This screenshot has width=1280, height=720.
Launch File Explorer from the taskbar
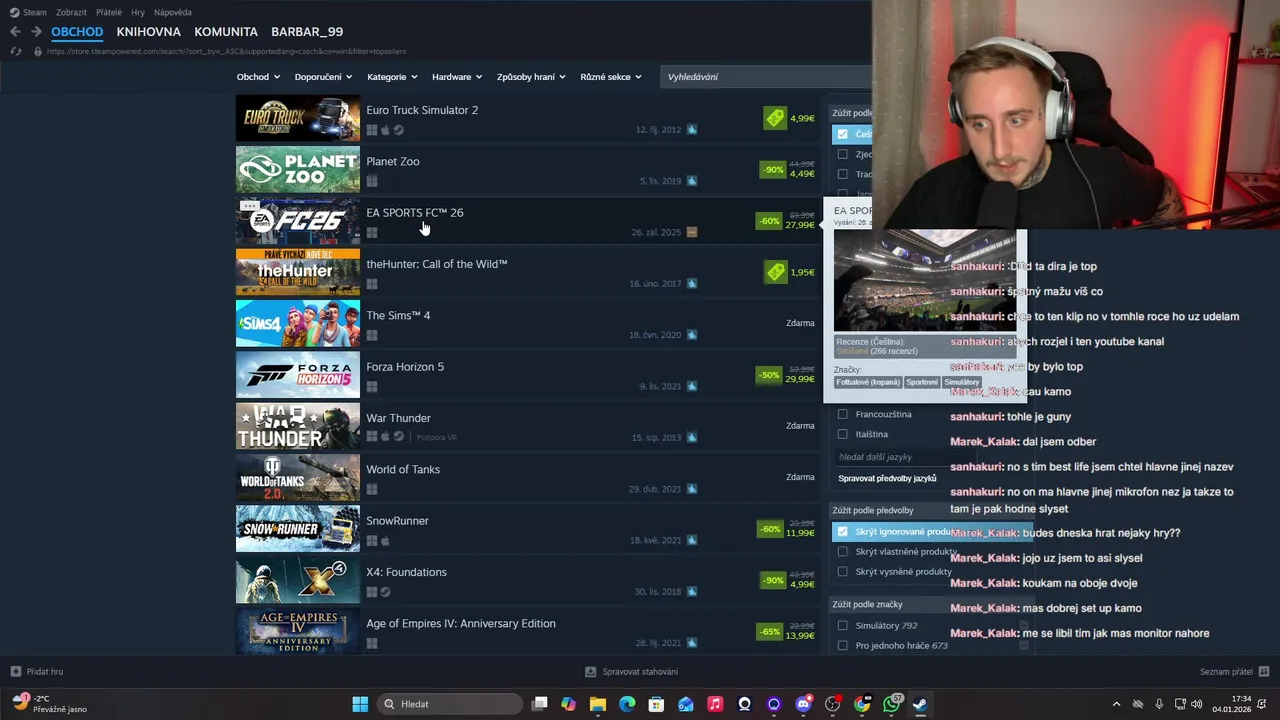tap(598, 704)
